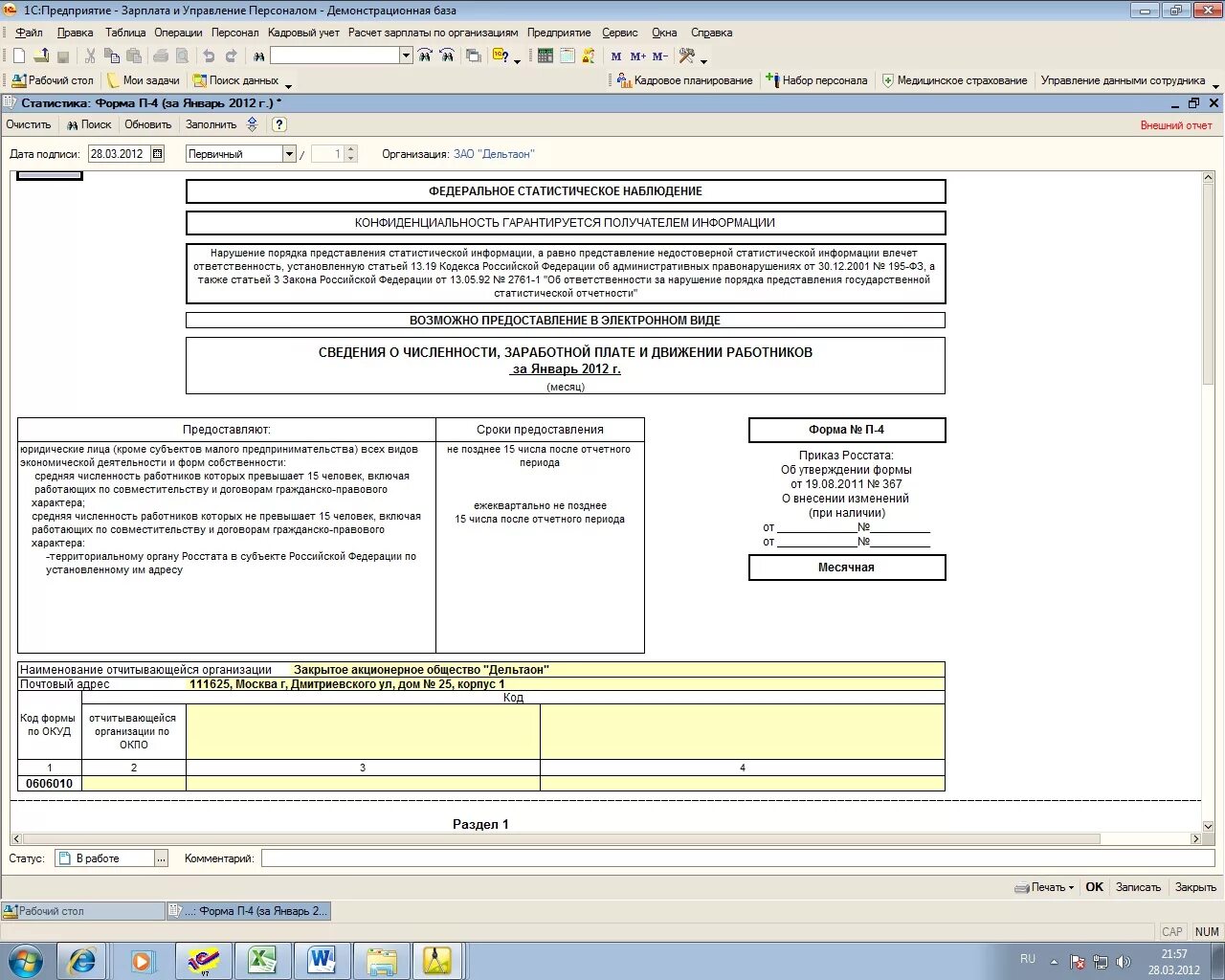Switch to the Форма П-4 window tab at the bottom
Screen dimensions: 1225x980
249,911
